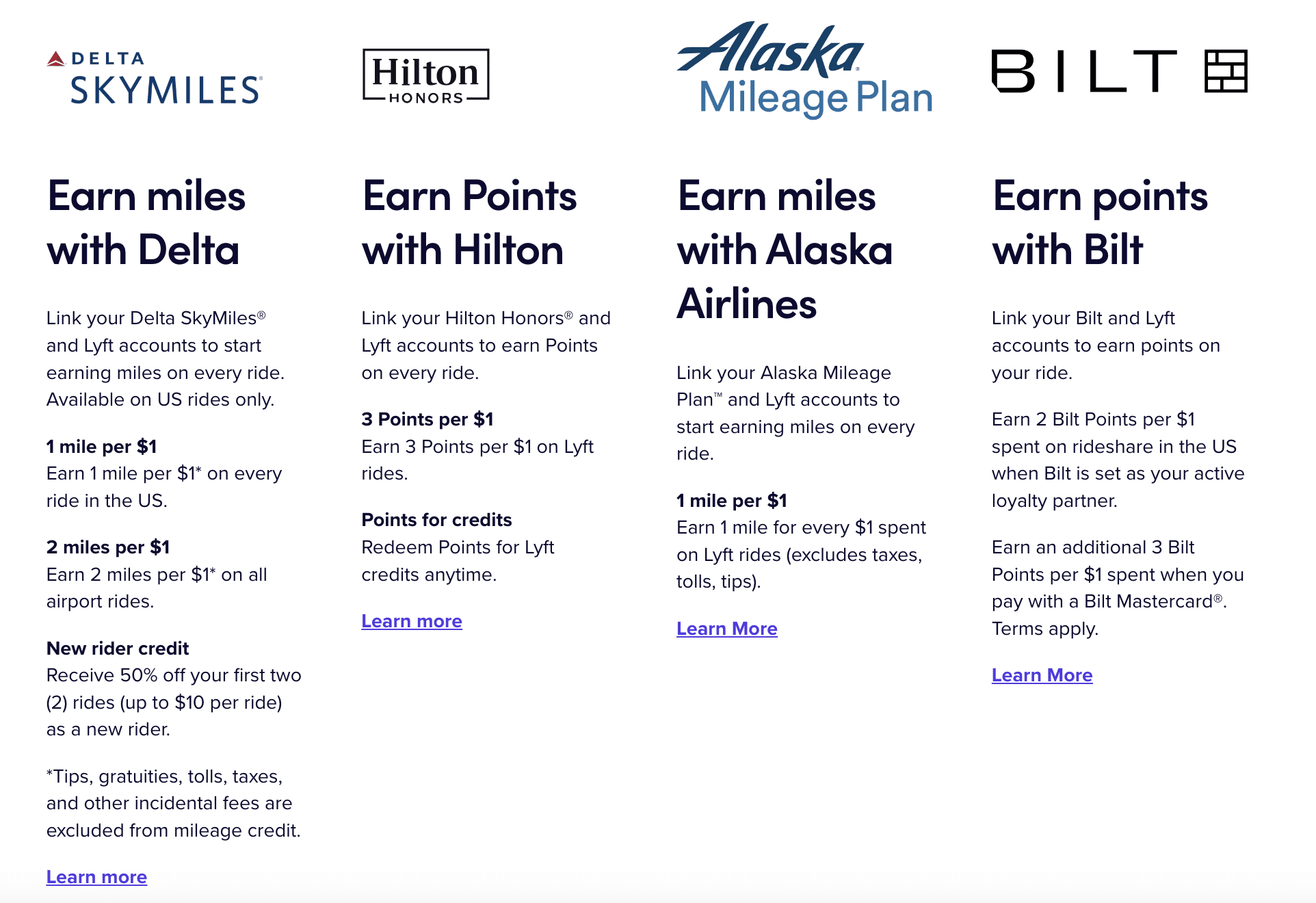Click the Hilton Honors logo

pyautogui.click(x=425, y=75)
